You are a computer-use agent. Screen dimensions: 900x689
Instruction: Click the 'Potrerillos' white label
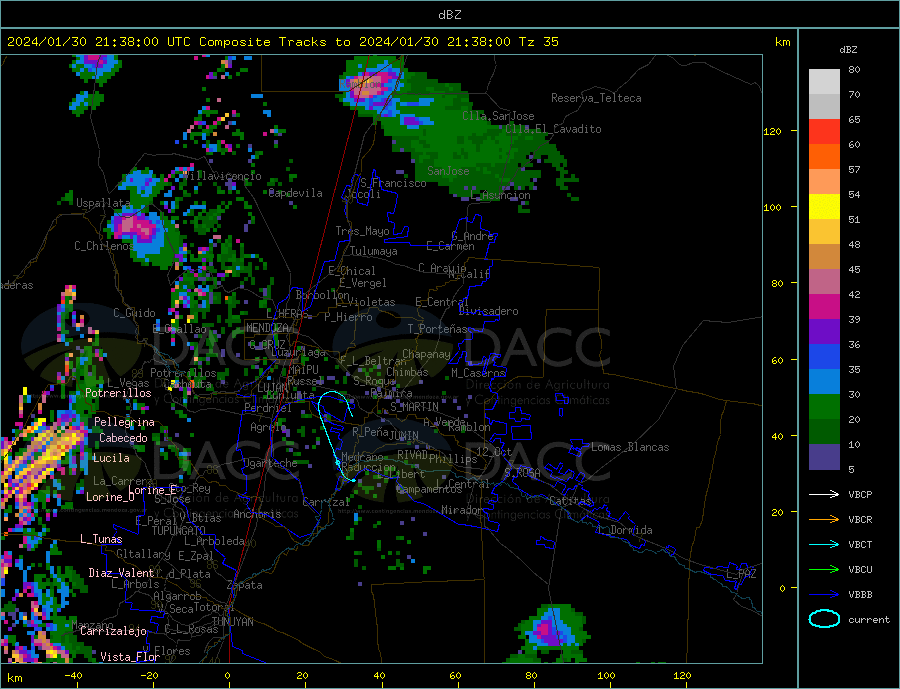tap(118, 393)
